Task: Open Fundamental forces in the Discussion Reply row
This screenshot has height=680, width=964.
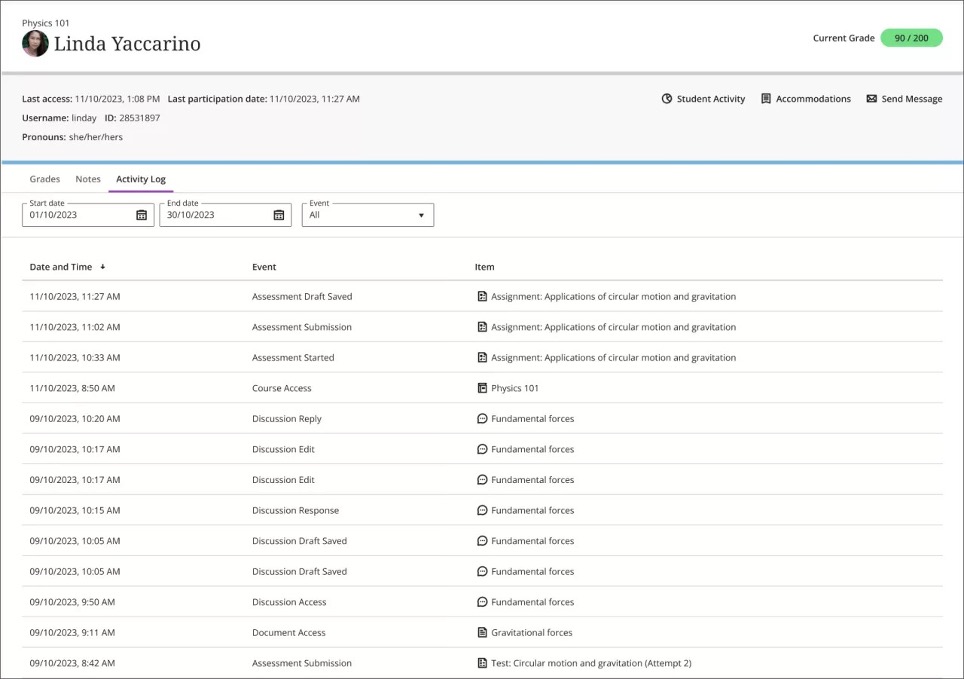Action: pos(532,419)
